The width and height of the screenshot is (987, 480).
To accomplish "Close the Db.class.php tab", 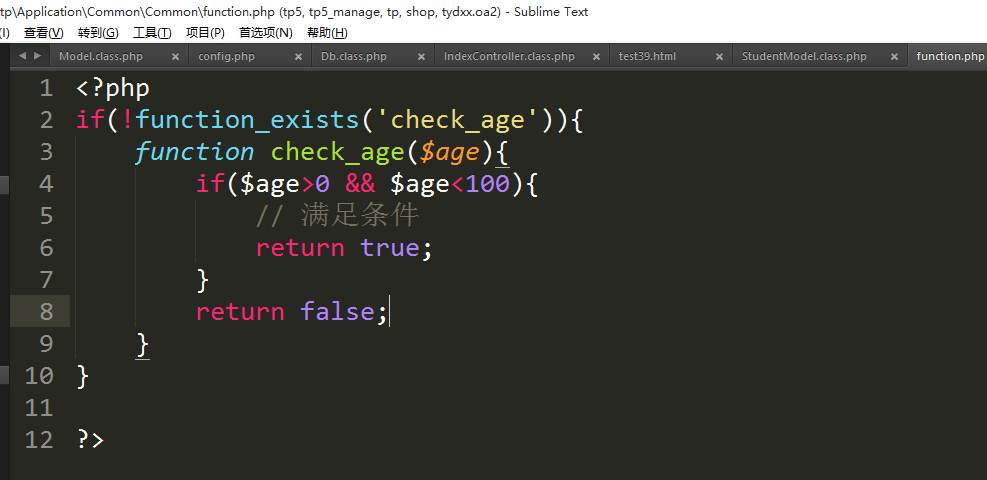I will click(x=421, y=57).
